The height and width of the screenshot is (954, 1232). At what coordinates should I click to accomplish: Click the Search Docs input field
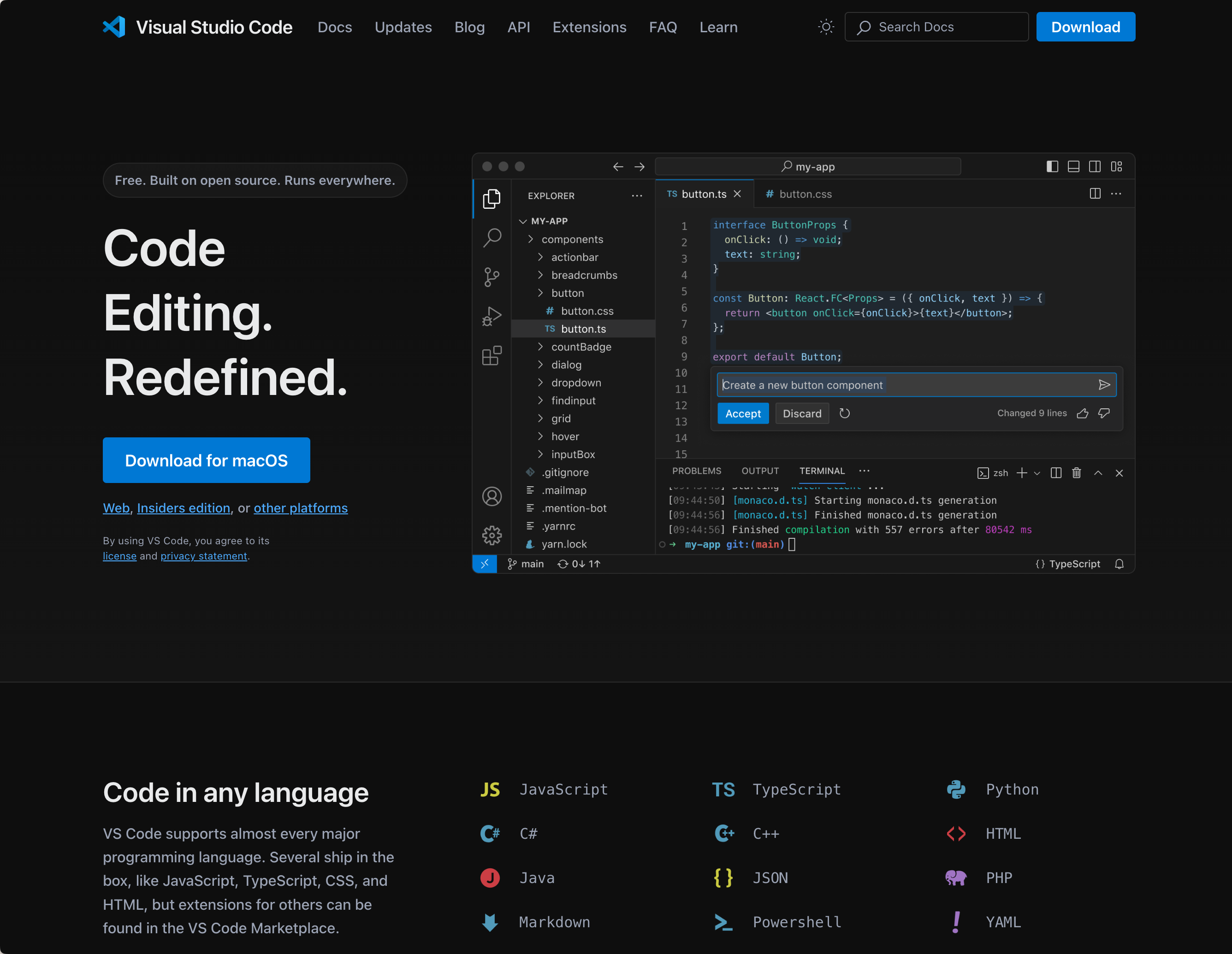click(936, 27)
